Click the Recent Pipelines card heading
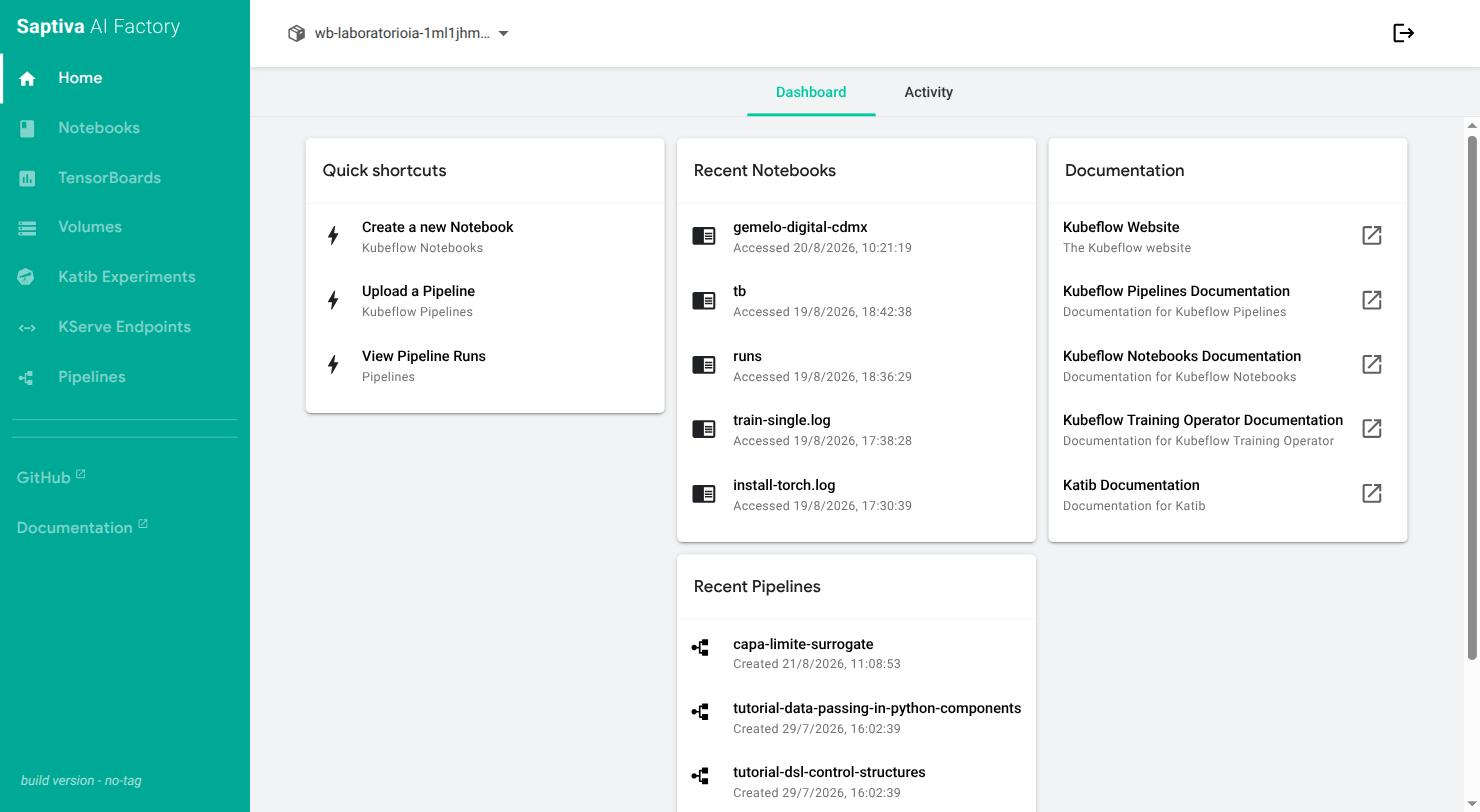 tap(757, 586)
